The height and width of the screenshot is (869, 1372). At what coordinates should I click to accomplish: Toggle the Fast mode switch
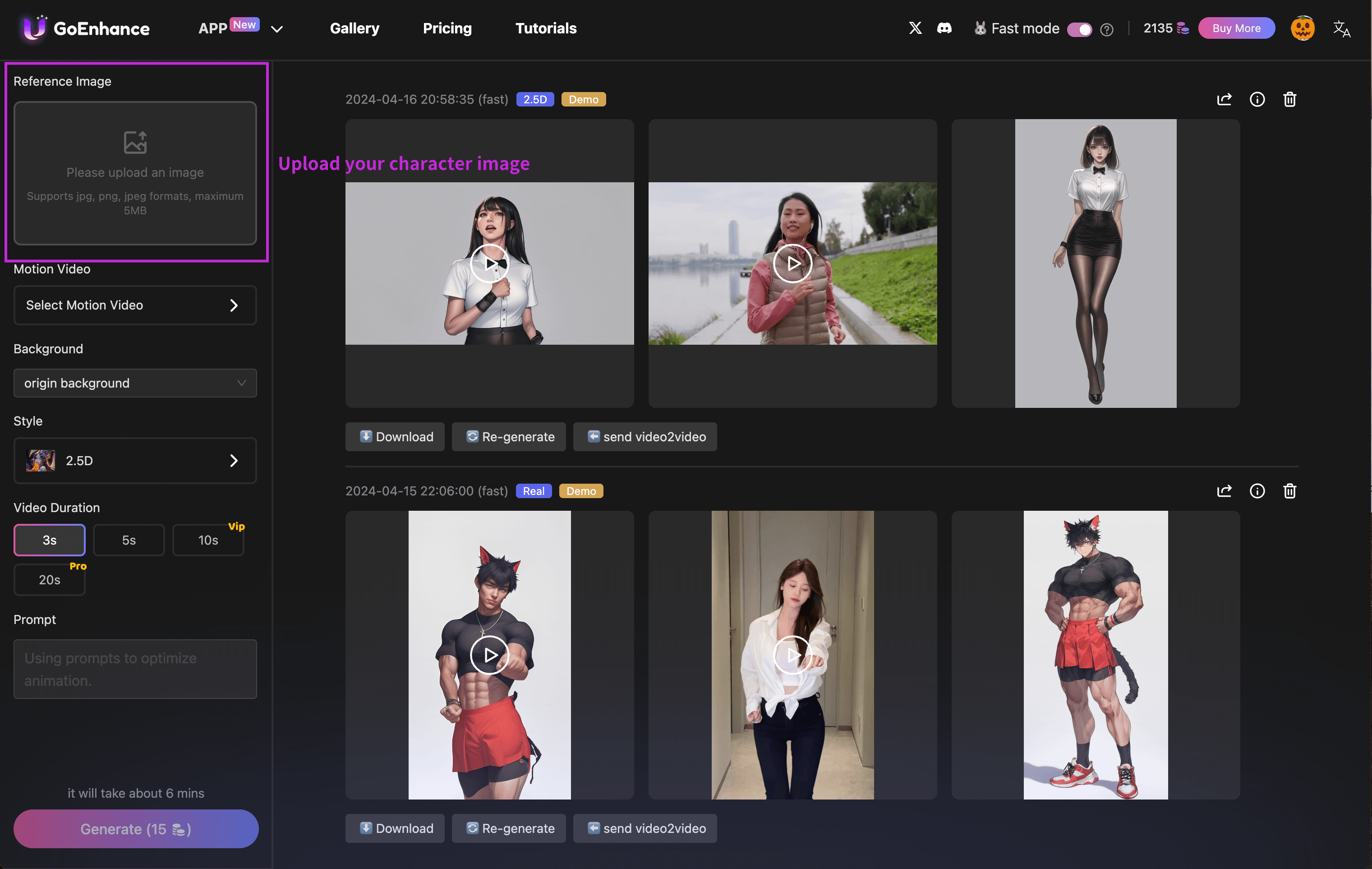1079,29
